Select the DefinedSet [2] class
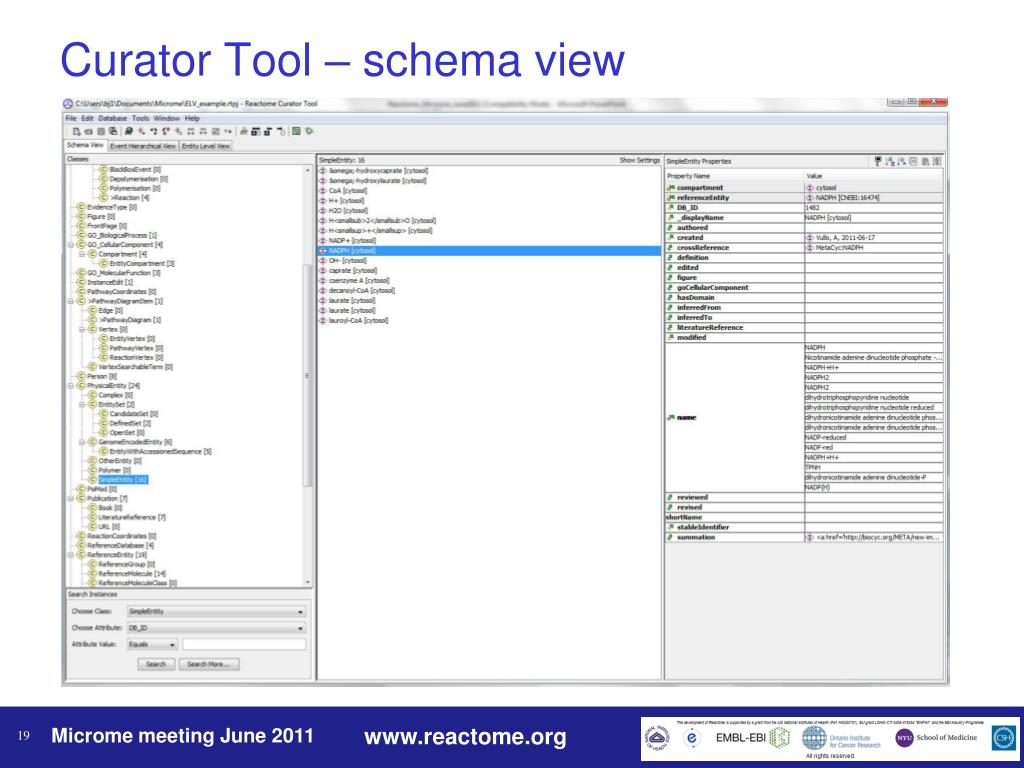The width and height of the screenshot is (1024, 768). (130, 423)
